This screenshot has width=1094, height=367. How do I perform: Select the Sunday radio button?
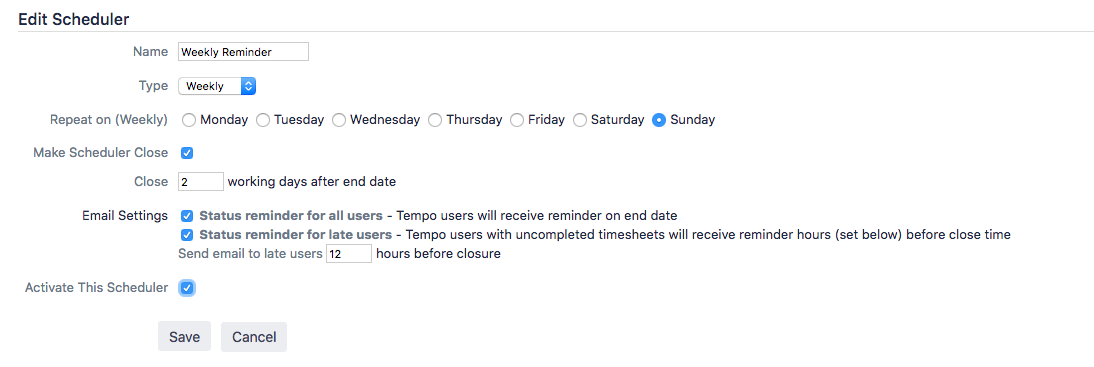tap(659, 120)
